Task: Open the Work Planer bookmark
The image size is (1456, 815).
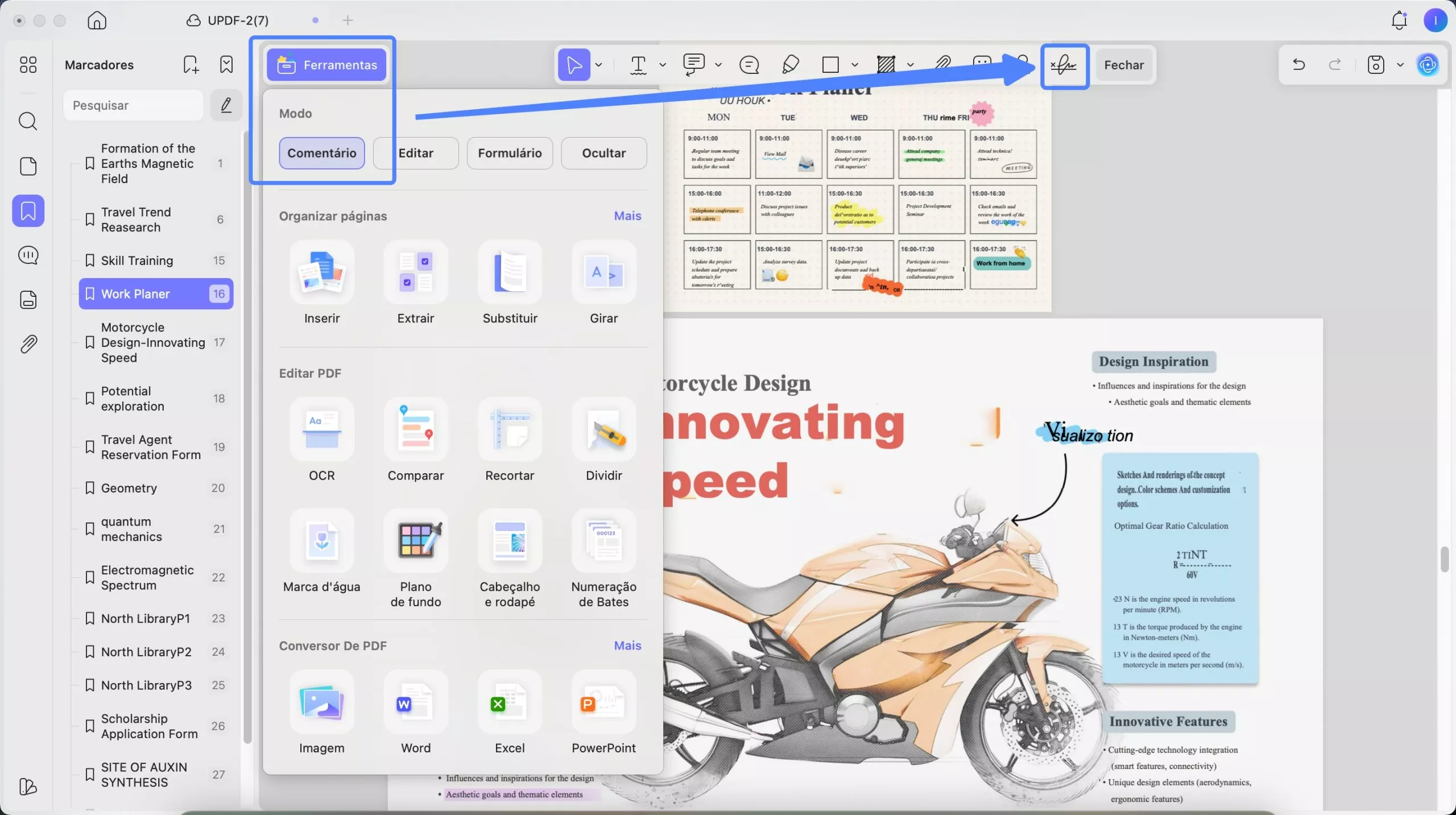Action: click(156, 294)
